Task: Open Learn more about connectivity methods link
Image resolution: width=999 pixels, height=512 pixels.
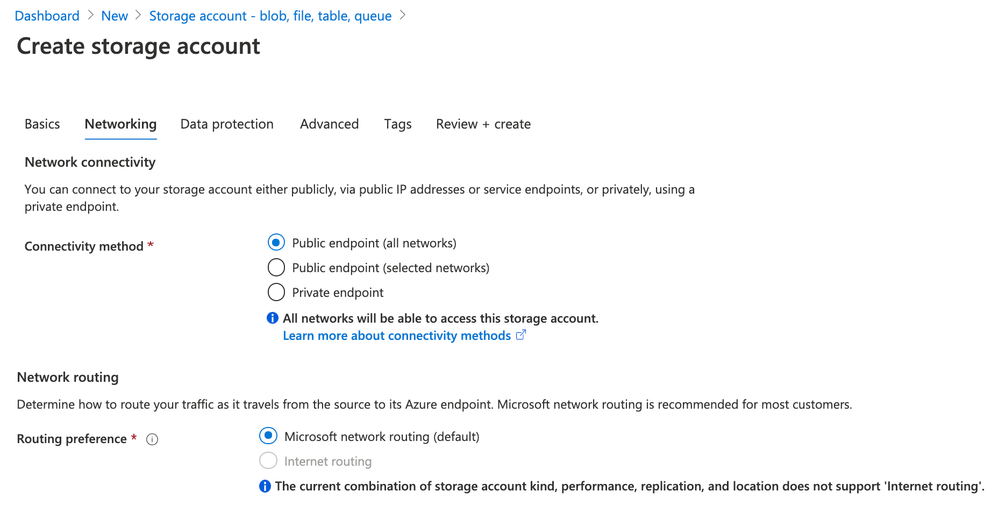Action: pyautogui.click(x=397, y=336)
